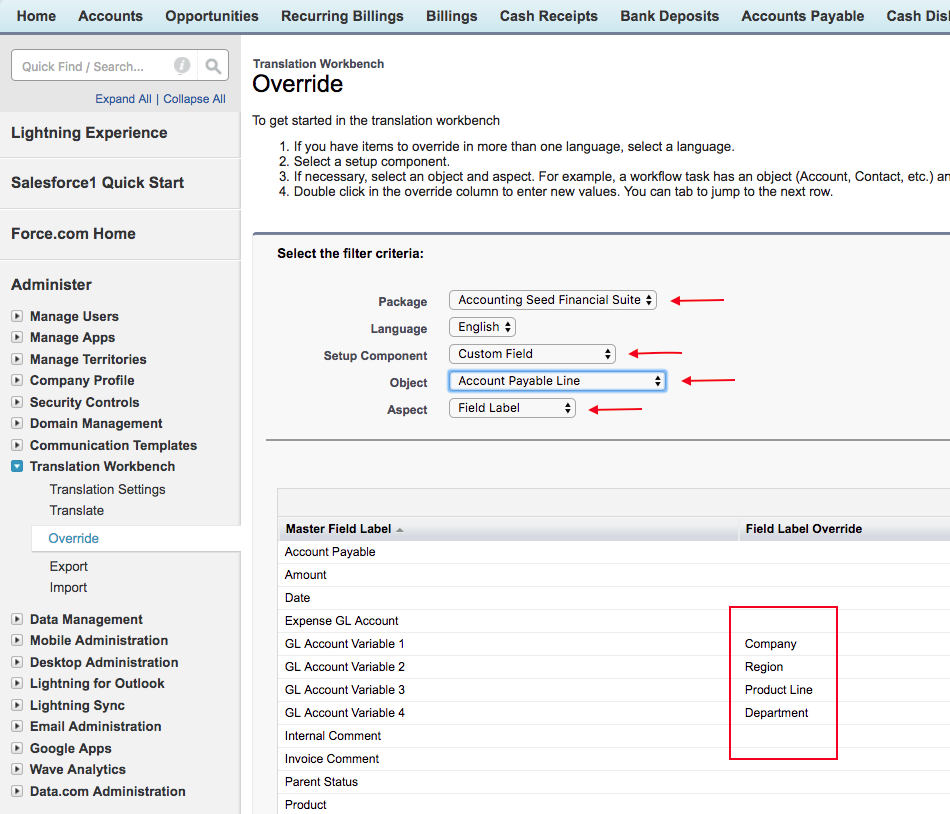This screenshot has width=950, height=814.
Task: Open the Package dropdown
Action: [x=553, y=300]
